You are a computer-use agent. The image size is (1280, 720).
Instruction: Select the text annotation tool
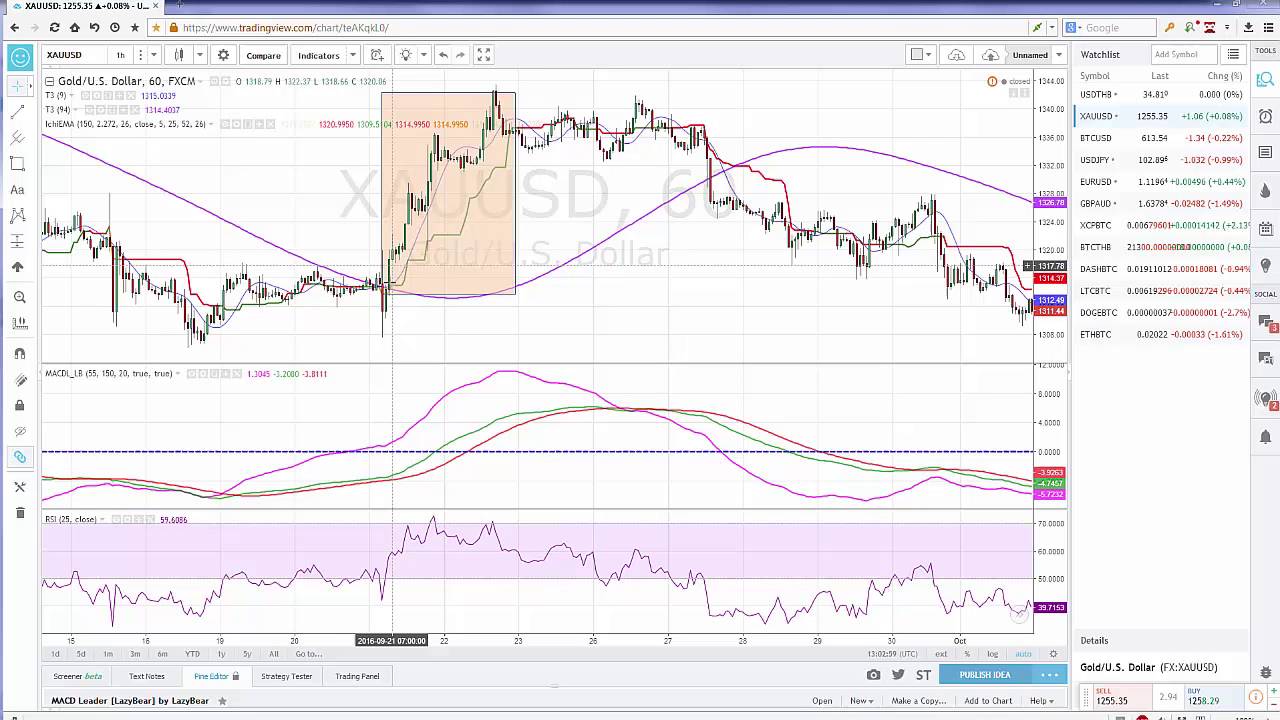[18, 190]
